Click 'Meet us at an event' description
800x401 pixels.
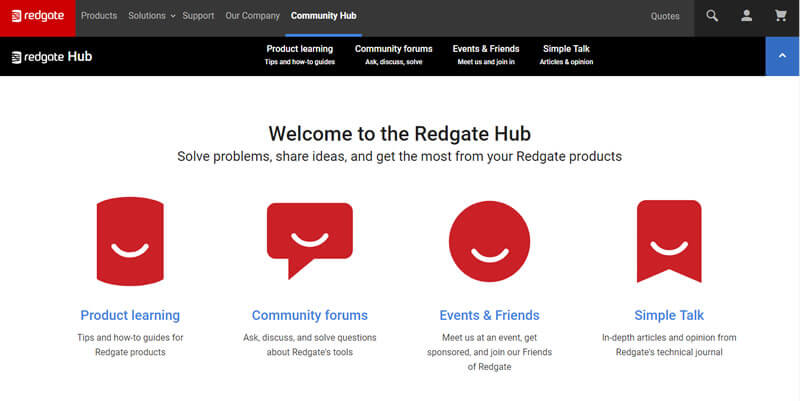489,352
